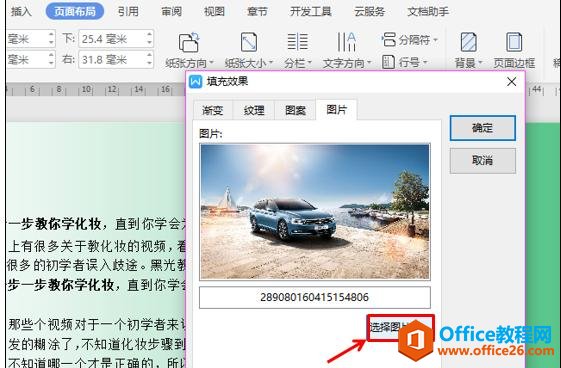Open the 文档助手 tab

[428, 12]
